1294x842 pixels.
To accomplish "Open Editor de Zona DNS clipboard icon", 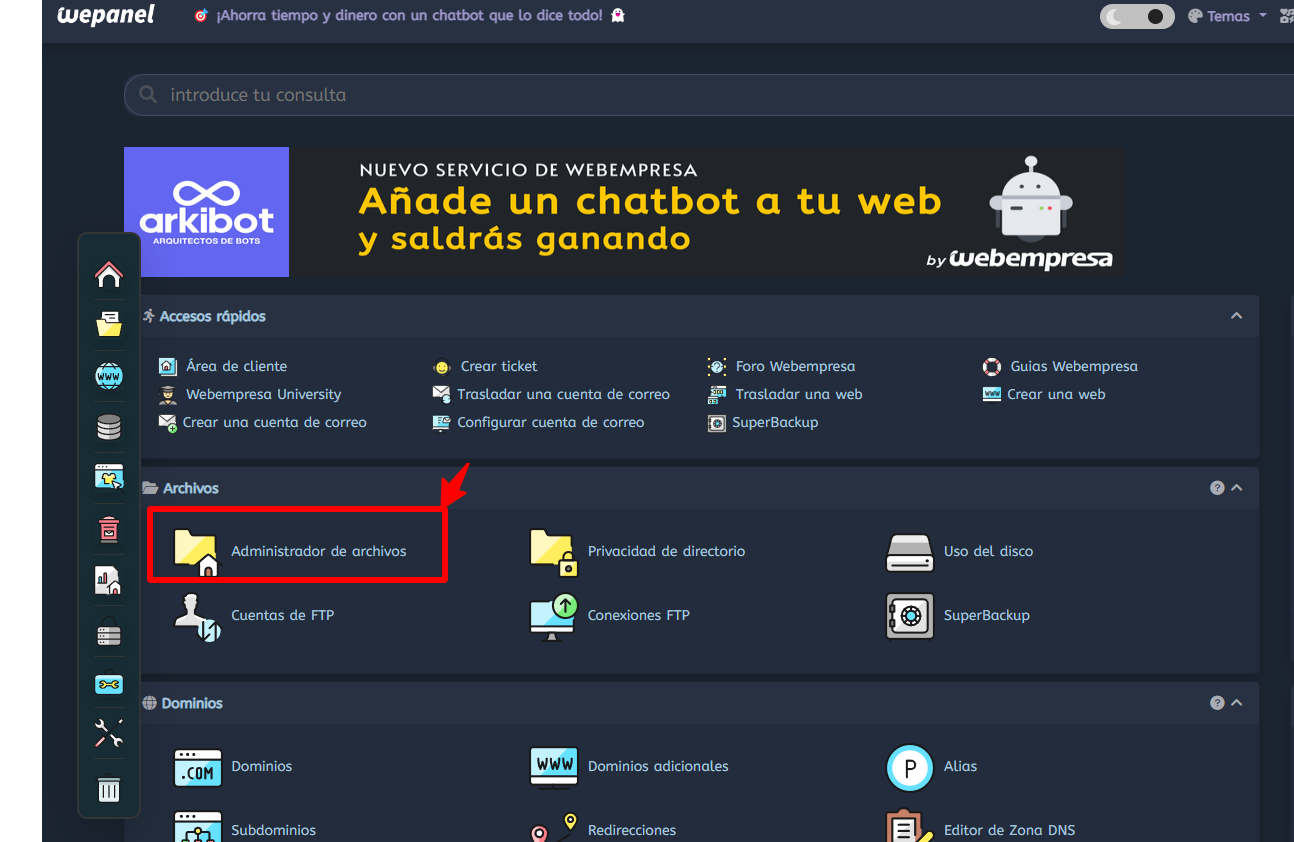I will pyautogui.click(x=910, y=827).
